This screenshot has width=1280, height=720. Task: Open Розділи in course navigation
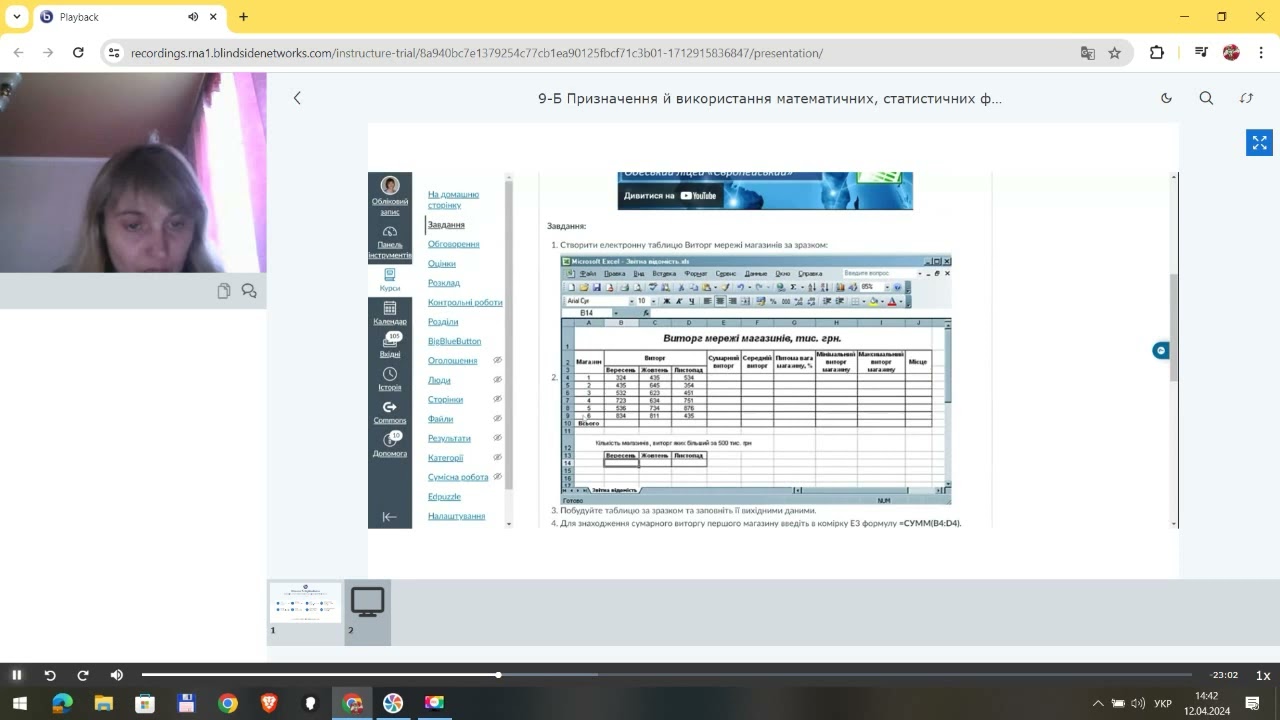pyautogui.click(x=443, y=322)
